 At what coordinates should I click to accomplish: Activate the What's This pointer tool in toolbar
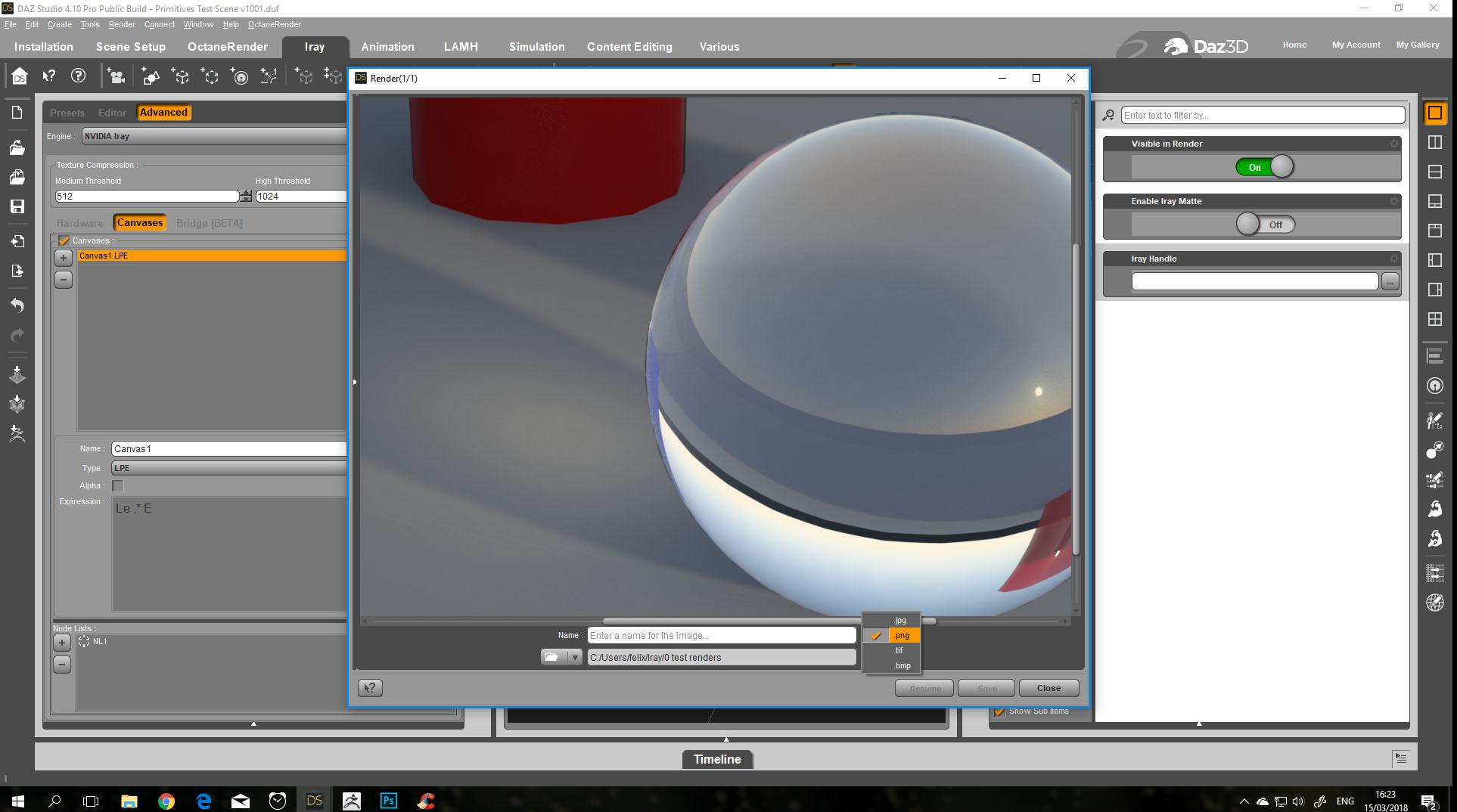(x=49, y=76)
